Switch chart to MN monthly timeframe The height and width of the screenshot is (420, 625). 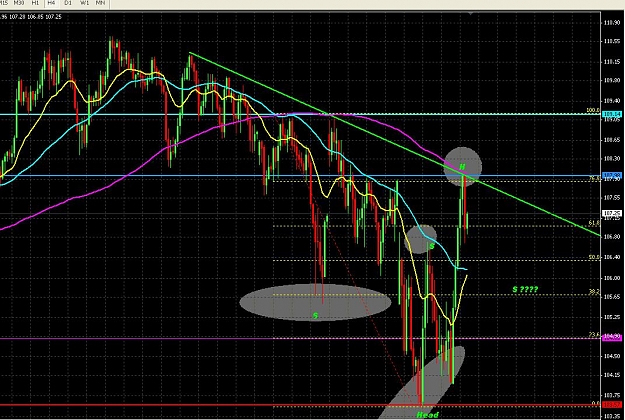100,3
